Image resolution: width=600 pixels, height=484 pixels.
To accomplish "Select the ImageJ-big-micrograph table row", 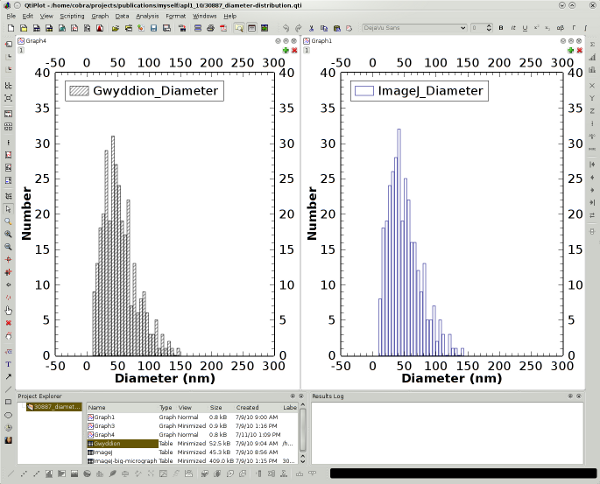I will 192,461.
